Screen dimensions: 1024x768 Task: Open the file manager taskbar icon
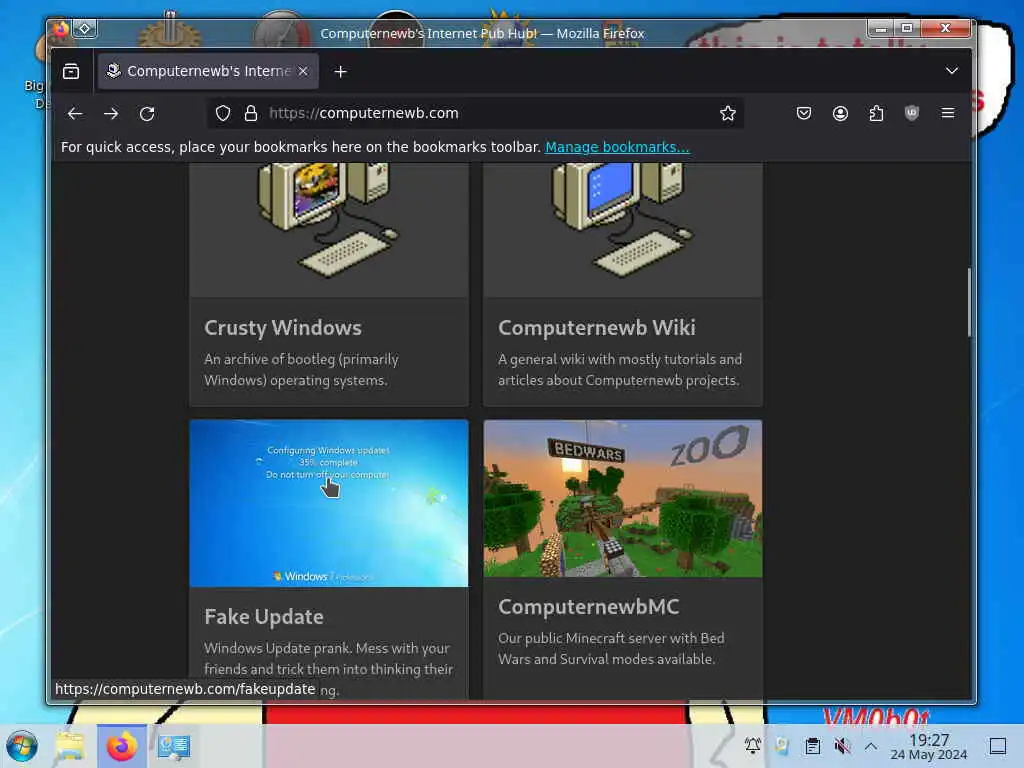point(70,746)
